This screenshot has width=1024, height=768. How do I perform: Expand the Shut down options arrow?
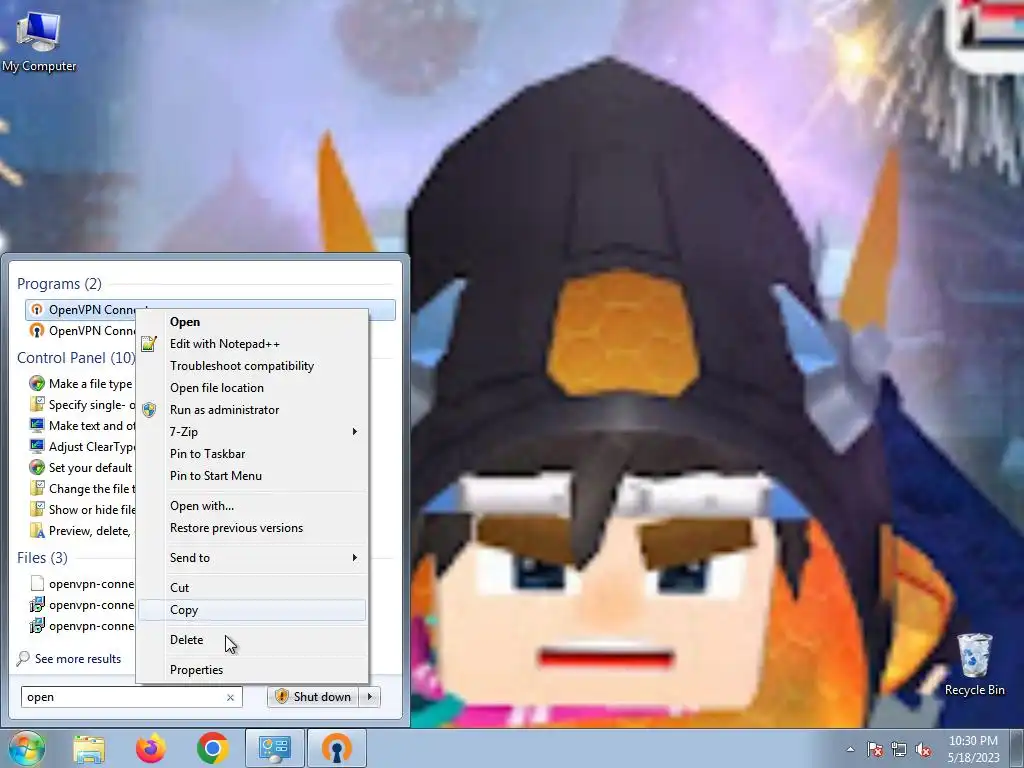pos(370,697)
